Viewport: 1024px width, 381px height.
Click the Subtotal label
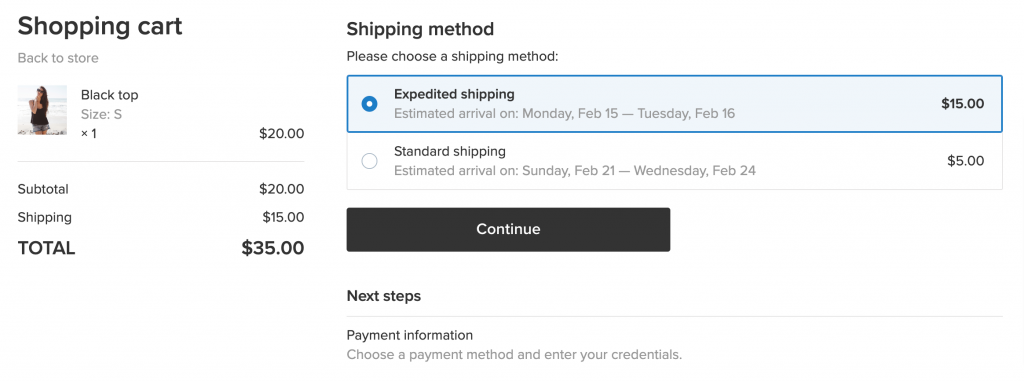(x=43, y=190)
